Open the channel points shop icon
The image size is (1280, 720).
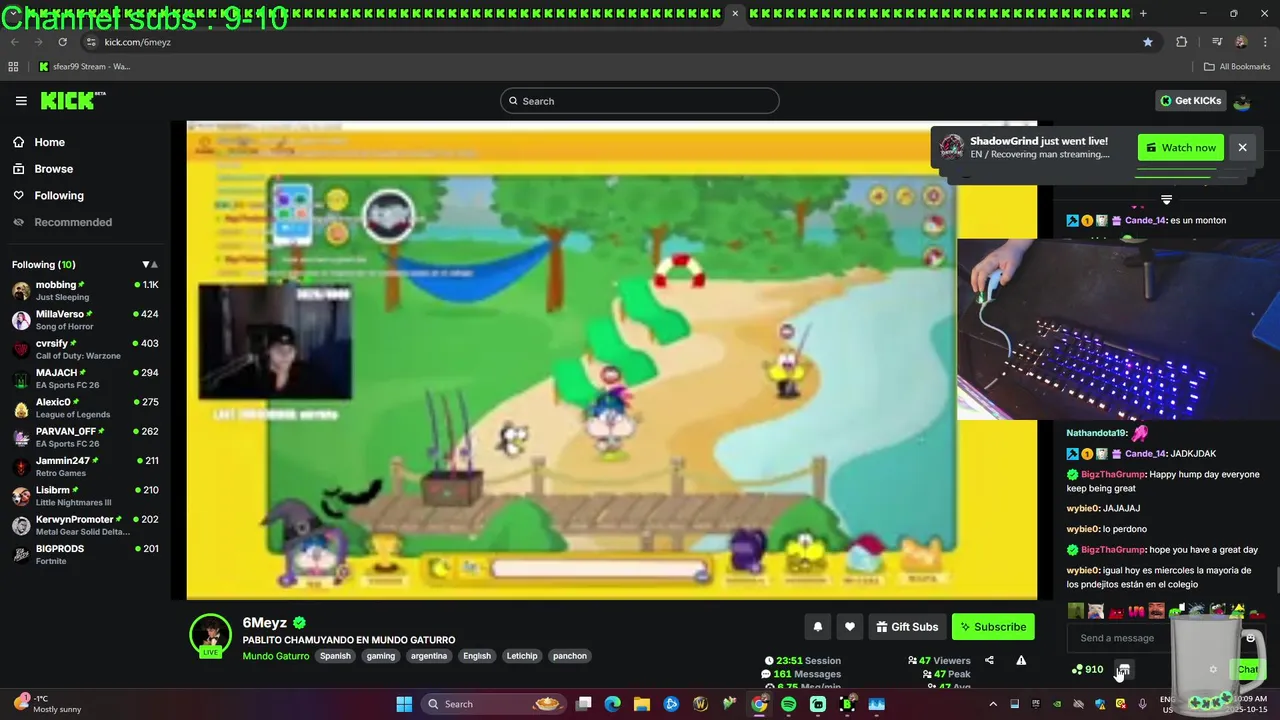pos(1124,670)
